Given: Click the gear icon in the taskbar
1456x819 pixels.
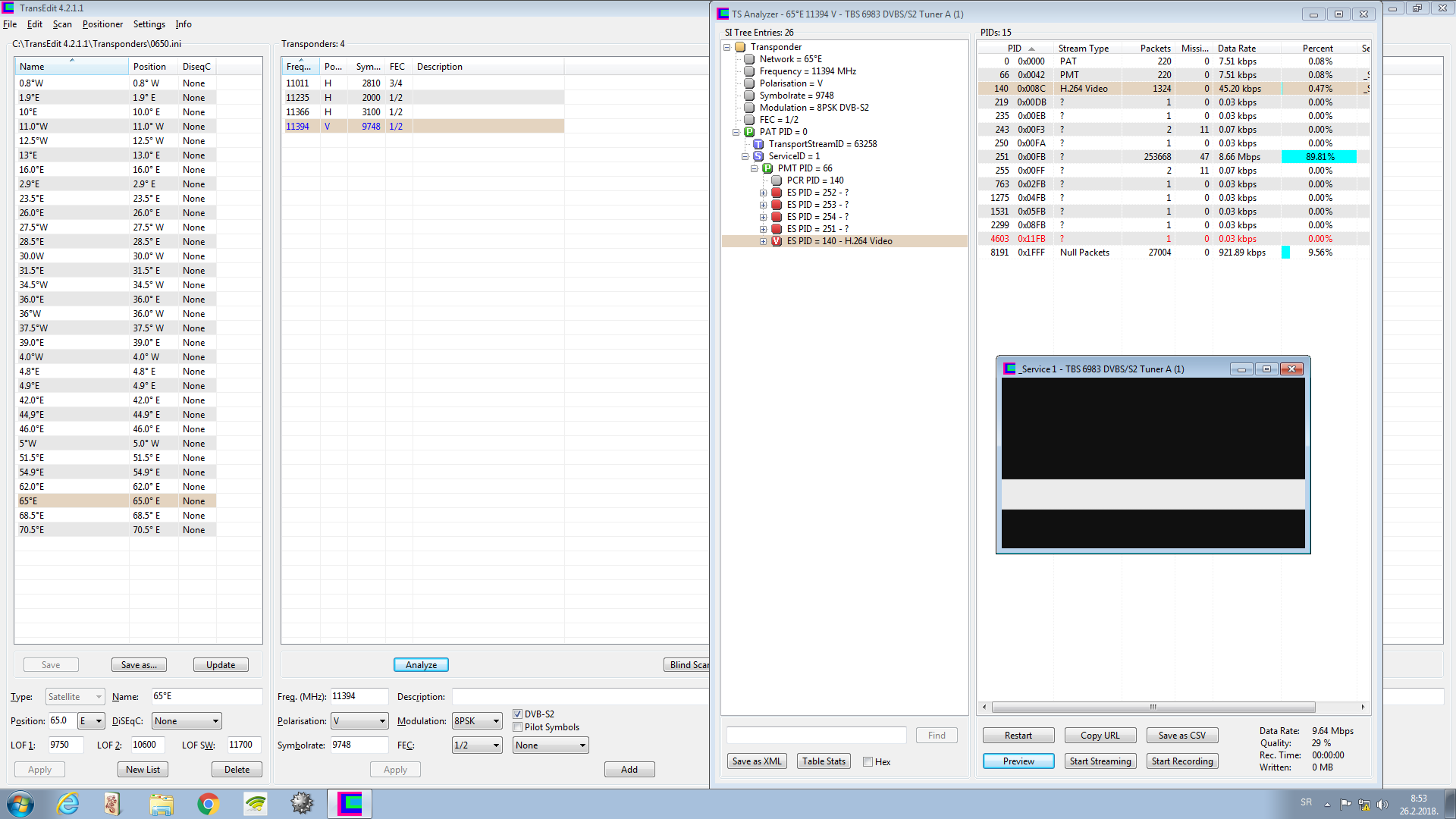Looking at the screenshot, I should pyautogui.click(x=302, y=804).
